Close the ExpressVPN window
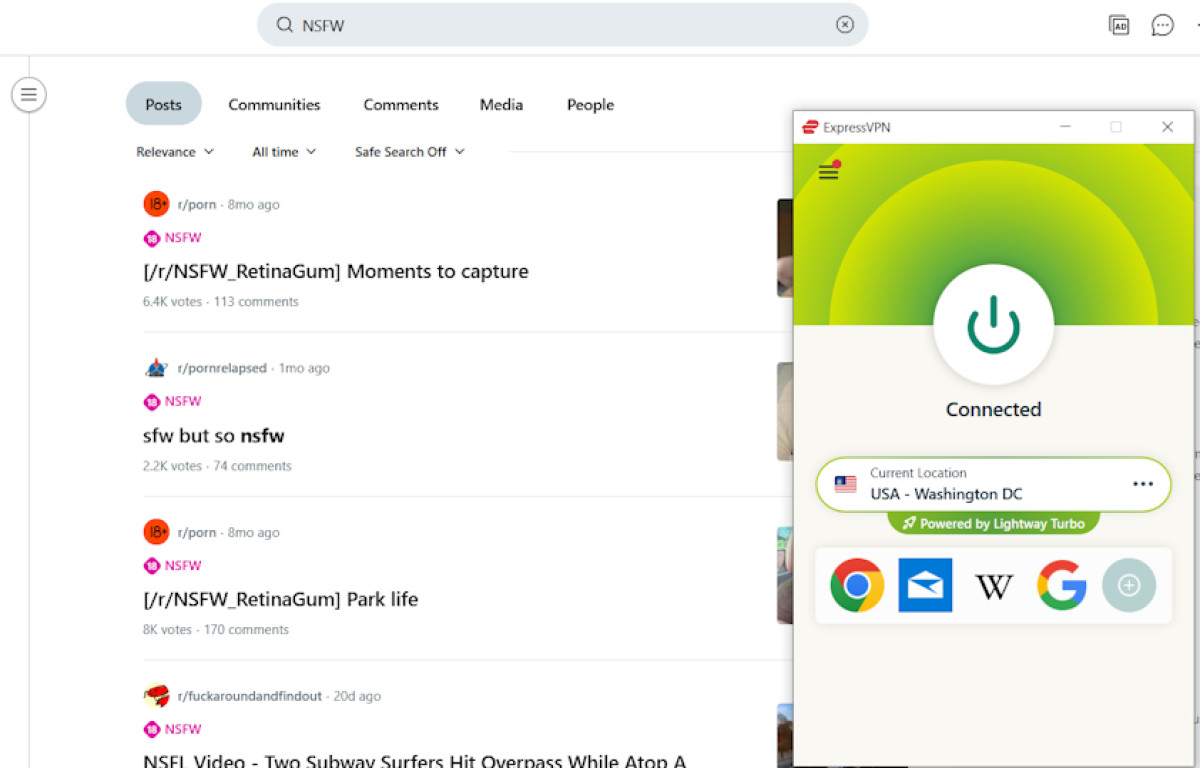 pos(1167,127)
